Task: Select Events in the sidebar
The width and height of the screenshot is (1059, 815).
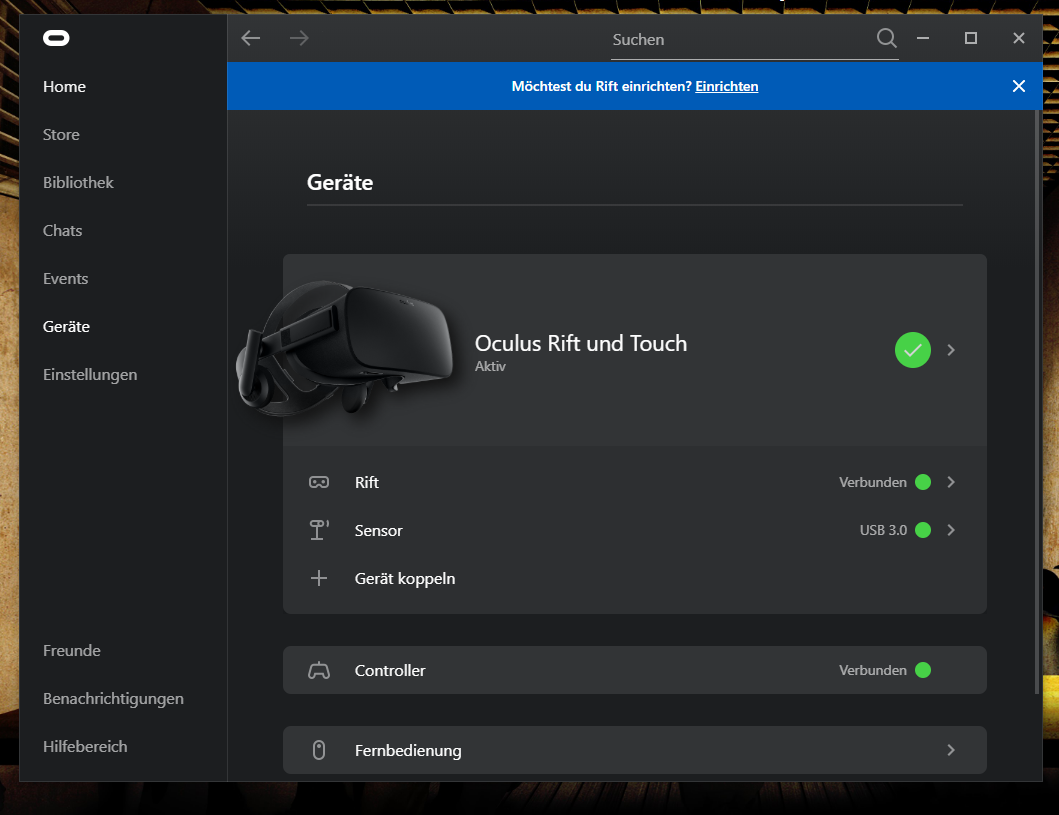Action: pyautogui.click(x=66, y=278)
